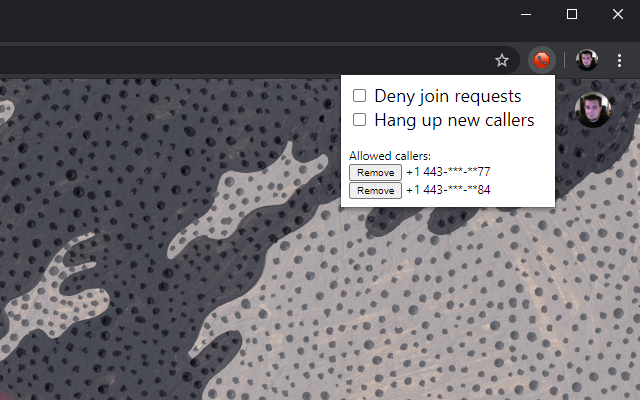The height and width of the screenshot is (400, 640).
Task: Open the red phone extension icon
Action: (x=542, y=60)
